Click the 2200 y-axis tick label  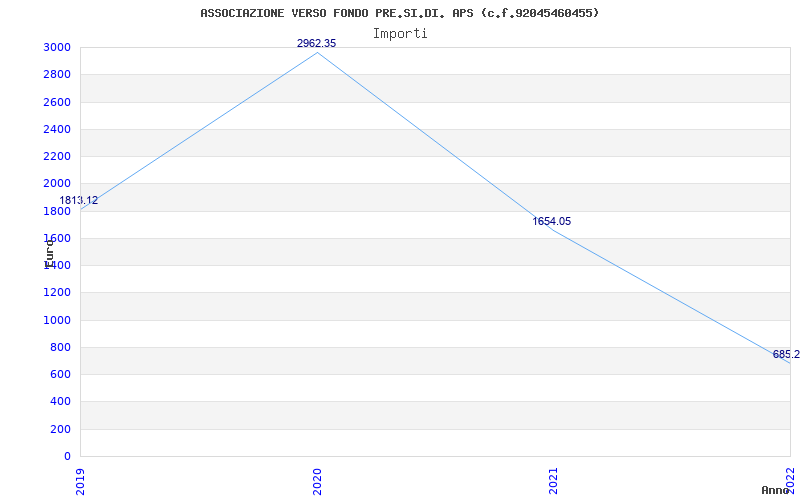pyautogui.click(x=57, y=156)
